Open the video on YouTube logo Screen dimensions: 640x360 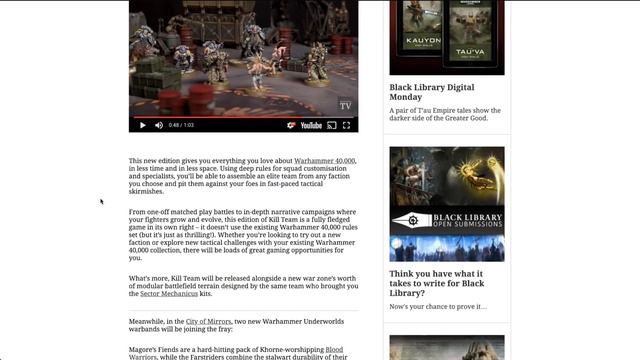(311, 125)
